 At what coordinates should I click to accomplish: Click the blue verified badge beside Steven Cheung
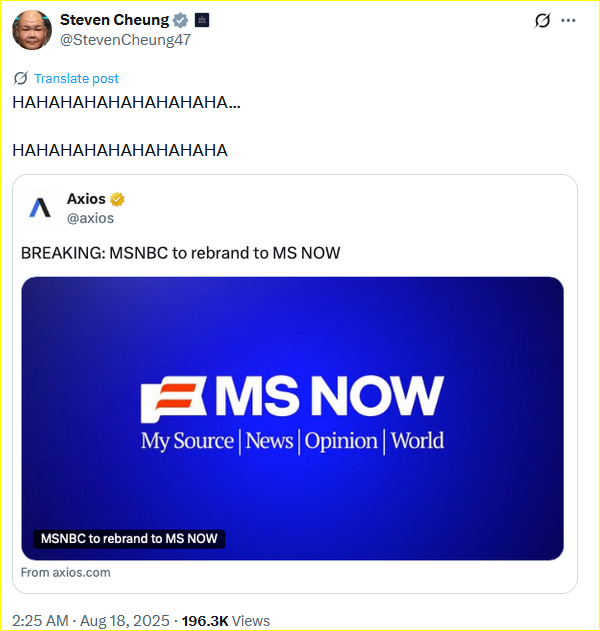click(181, 20)
